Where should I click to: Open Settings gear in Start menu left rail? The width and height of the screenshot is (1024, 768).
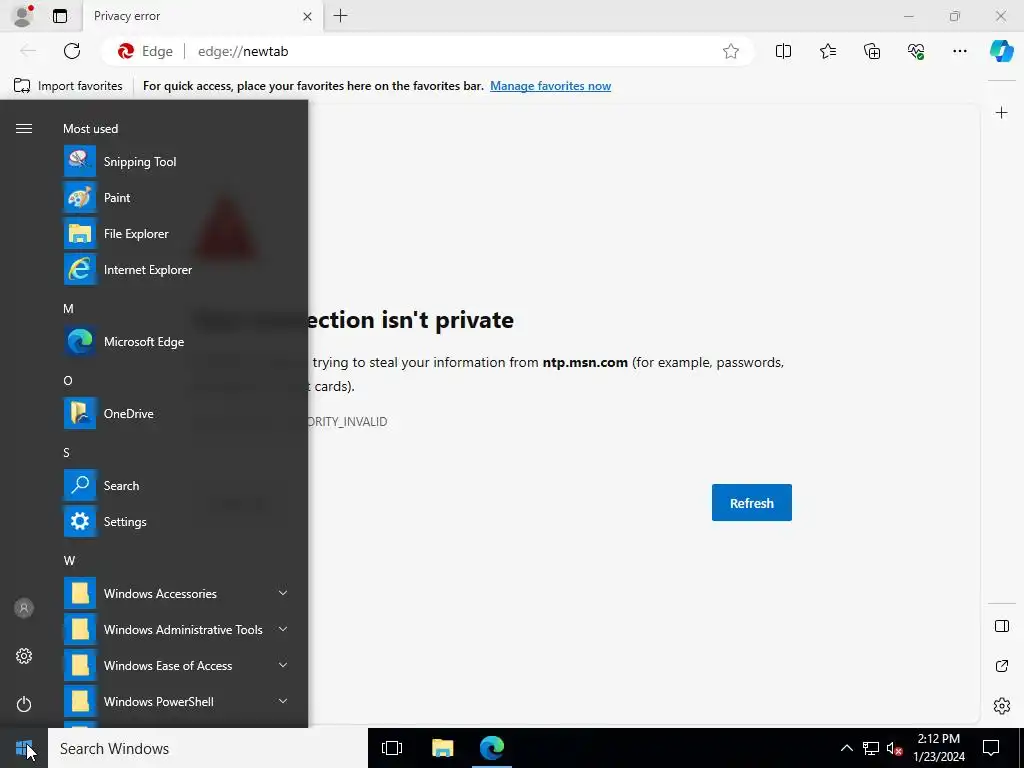coord(24,656)
